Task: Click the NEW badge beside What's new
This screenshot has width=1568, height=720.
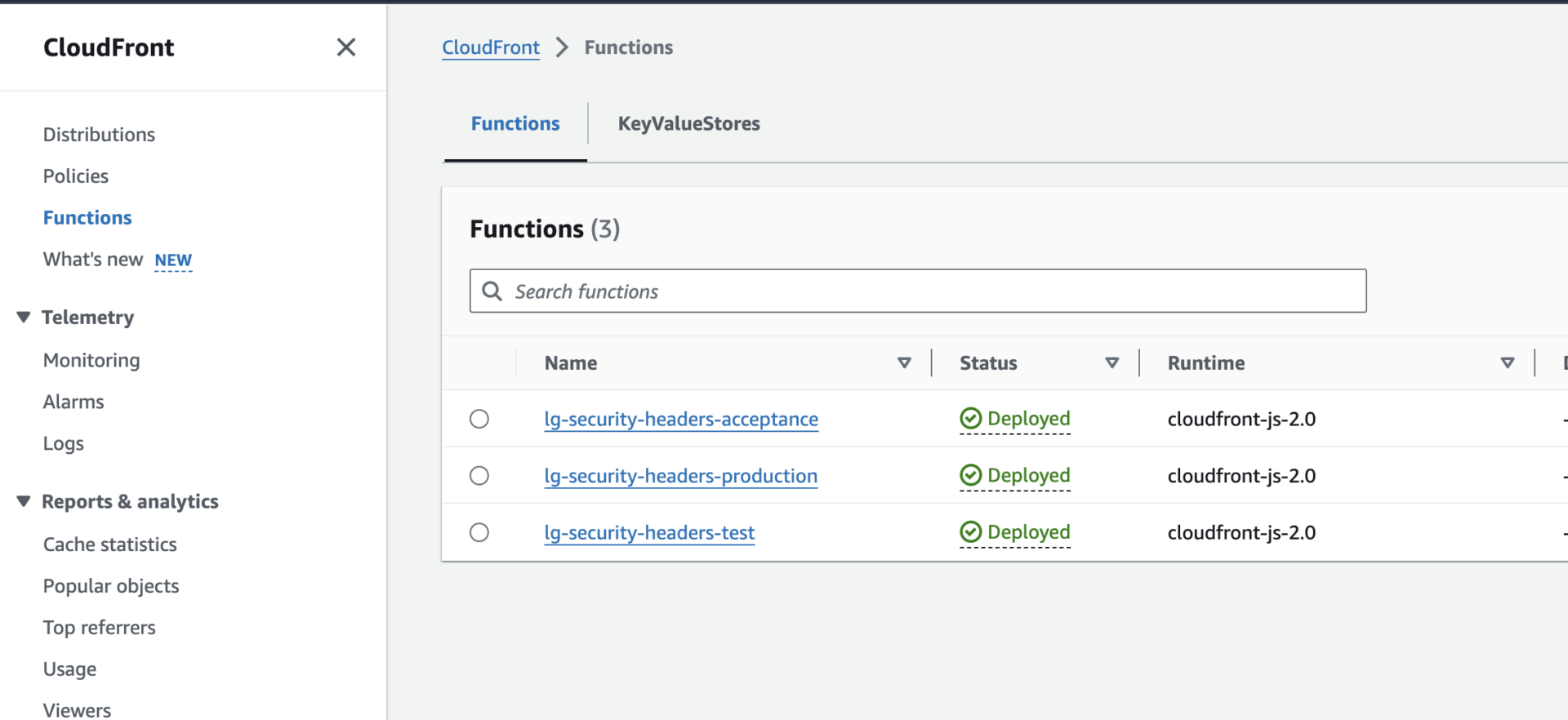Action: click(173, 260)
